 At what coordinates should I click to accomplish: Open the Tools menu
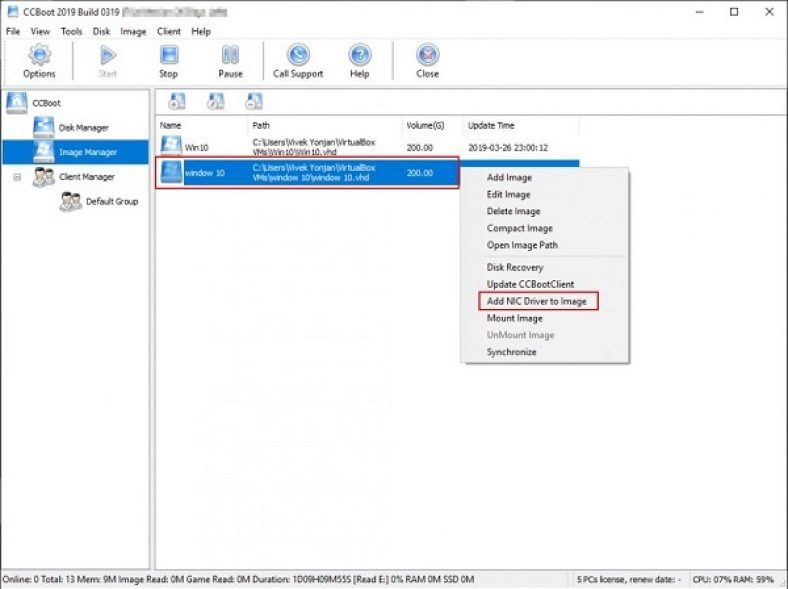[71, 31]
